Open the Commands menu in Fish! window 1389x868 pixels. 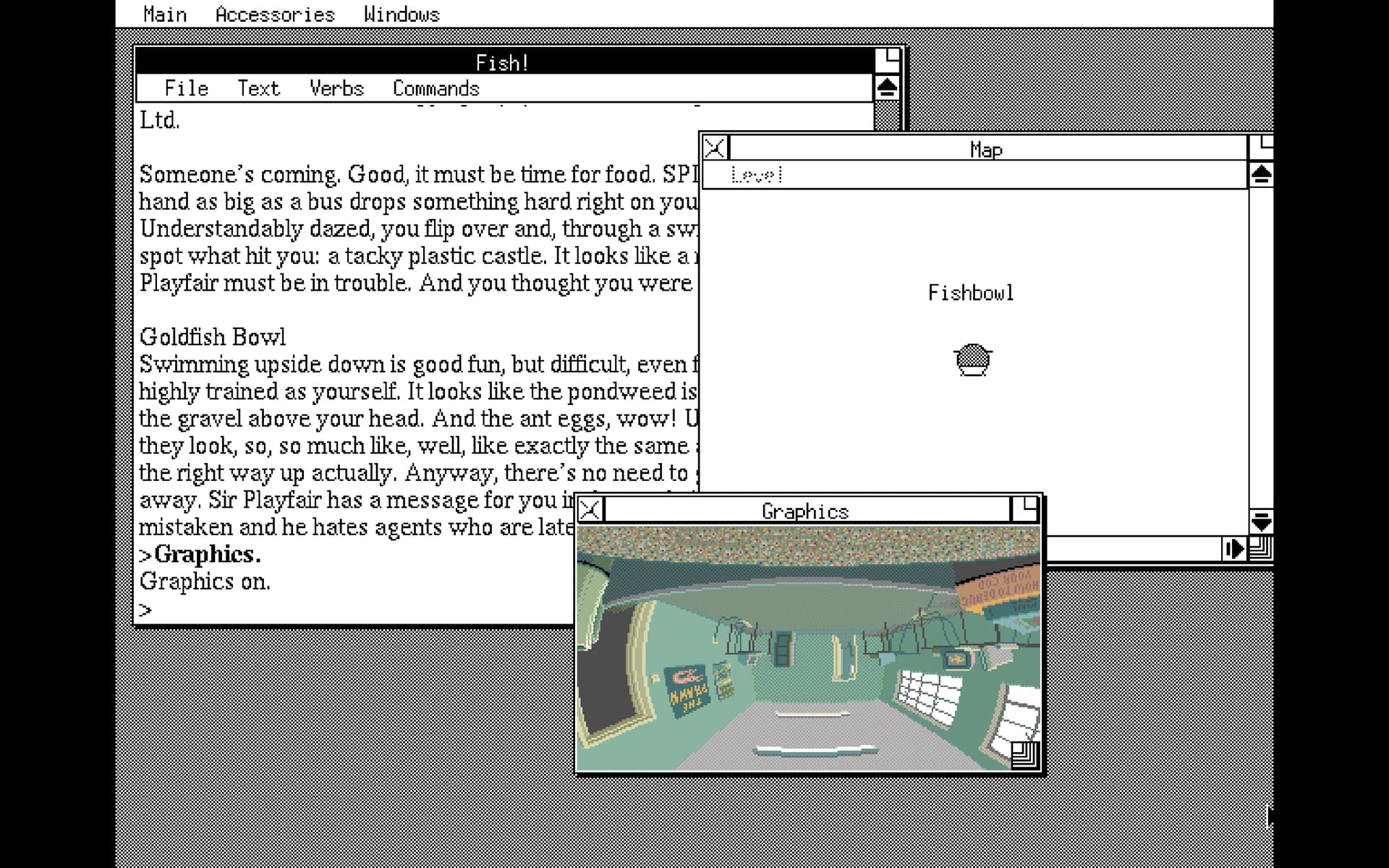click(436, 88)
